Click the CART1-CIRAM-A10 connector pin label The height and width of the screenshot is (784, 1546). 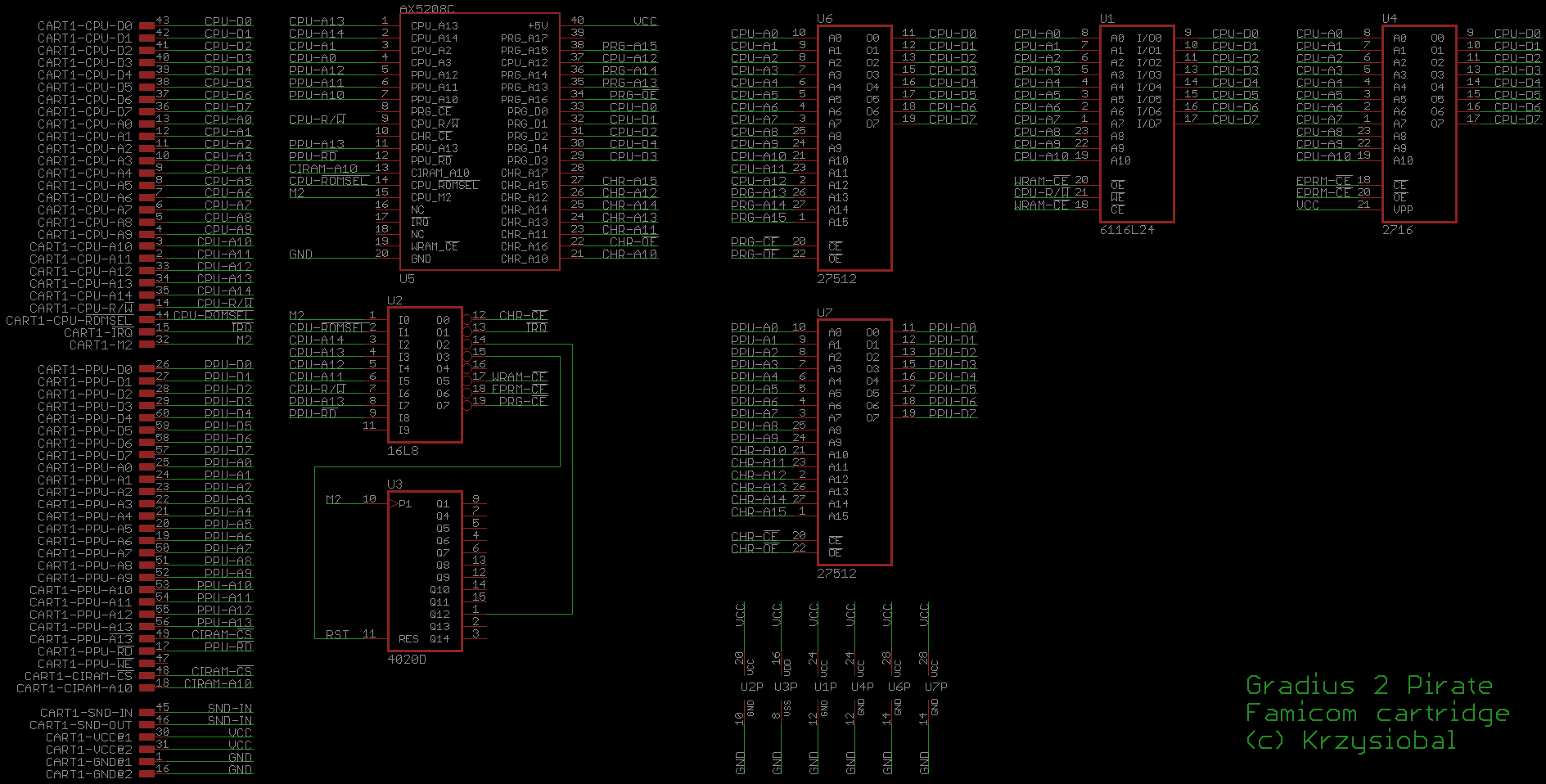pos(74,689)
